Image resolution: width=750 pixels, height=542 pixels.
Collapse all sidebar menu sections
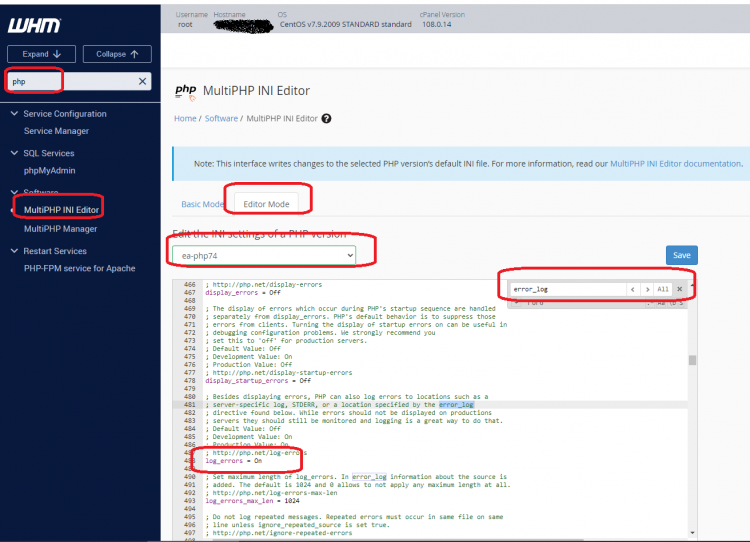[117, 54]
